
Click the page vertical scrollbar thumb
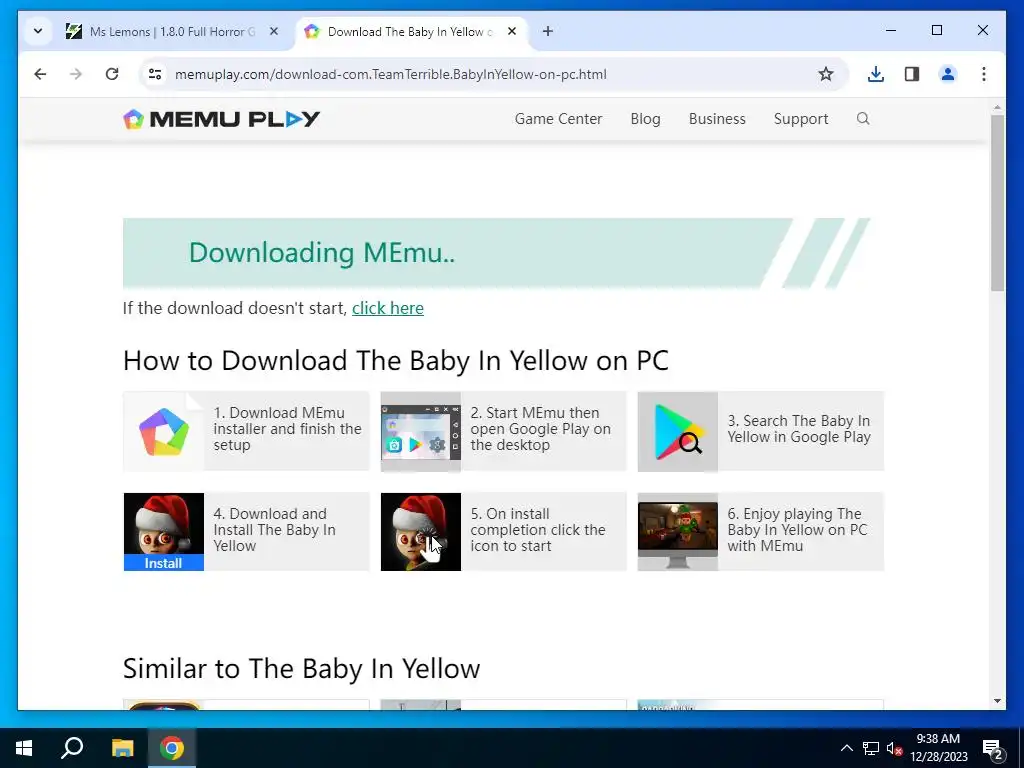pos(997,202)
